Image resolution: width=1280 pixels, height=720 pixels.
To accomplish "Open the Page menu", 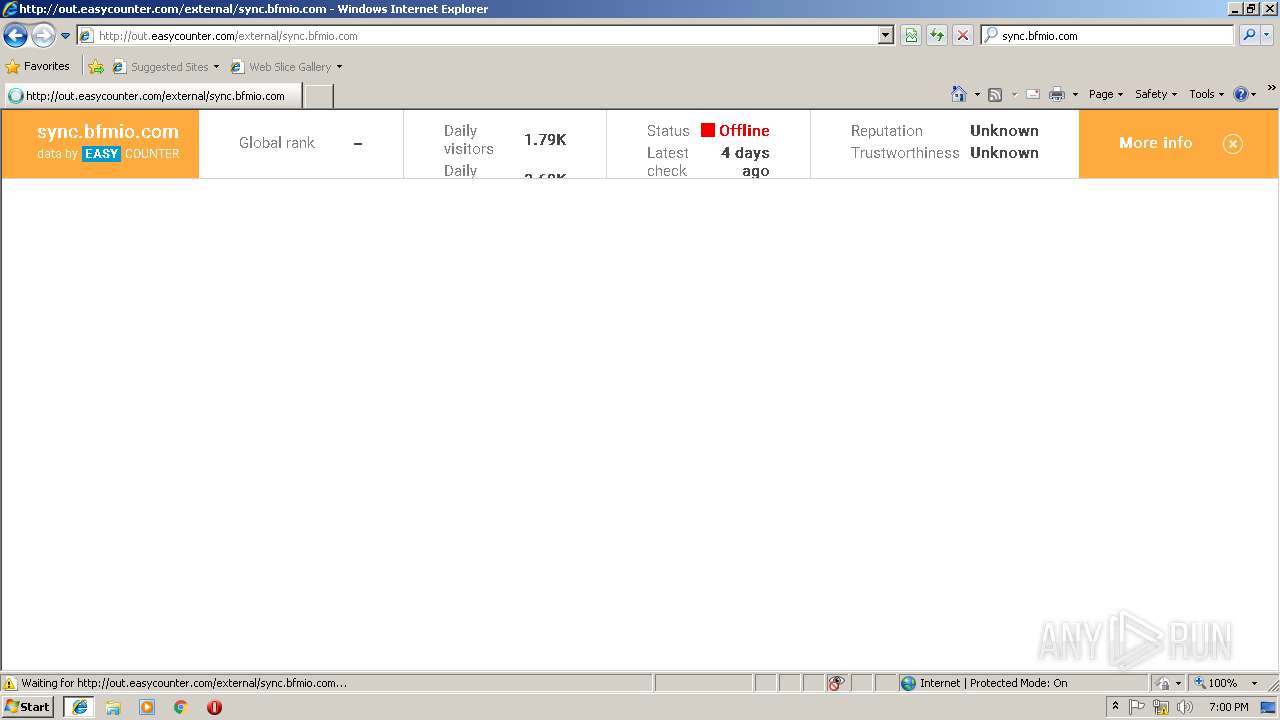I will click(1105, 94).
